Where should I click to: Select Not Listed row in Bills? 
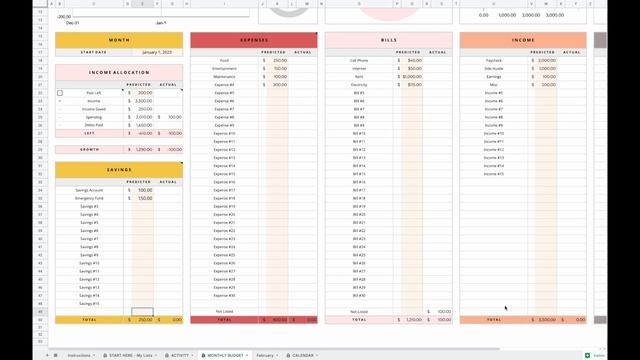click(359, 311)
